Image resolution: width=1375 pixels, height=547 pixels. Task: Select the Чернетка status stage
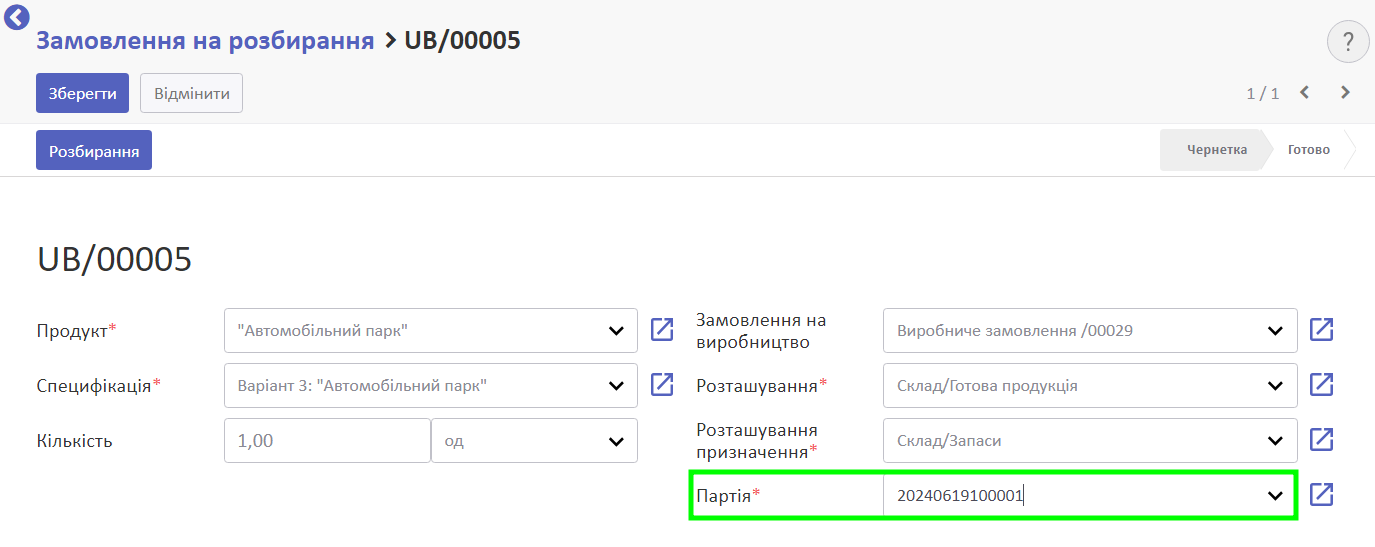(1216, 150)
